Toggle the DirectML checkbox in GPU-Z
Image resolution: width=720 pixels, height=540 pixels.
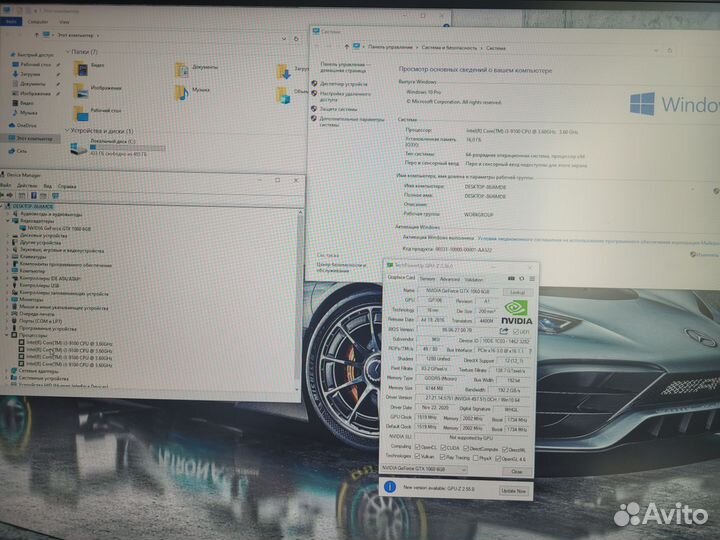click(505, 449)
